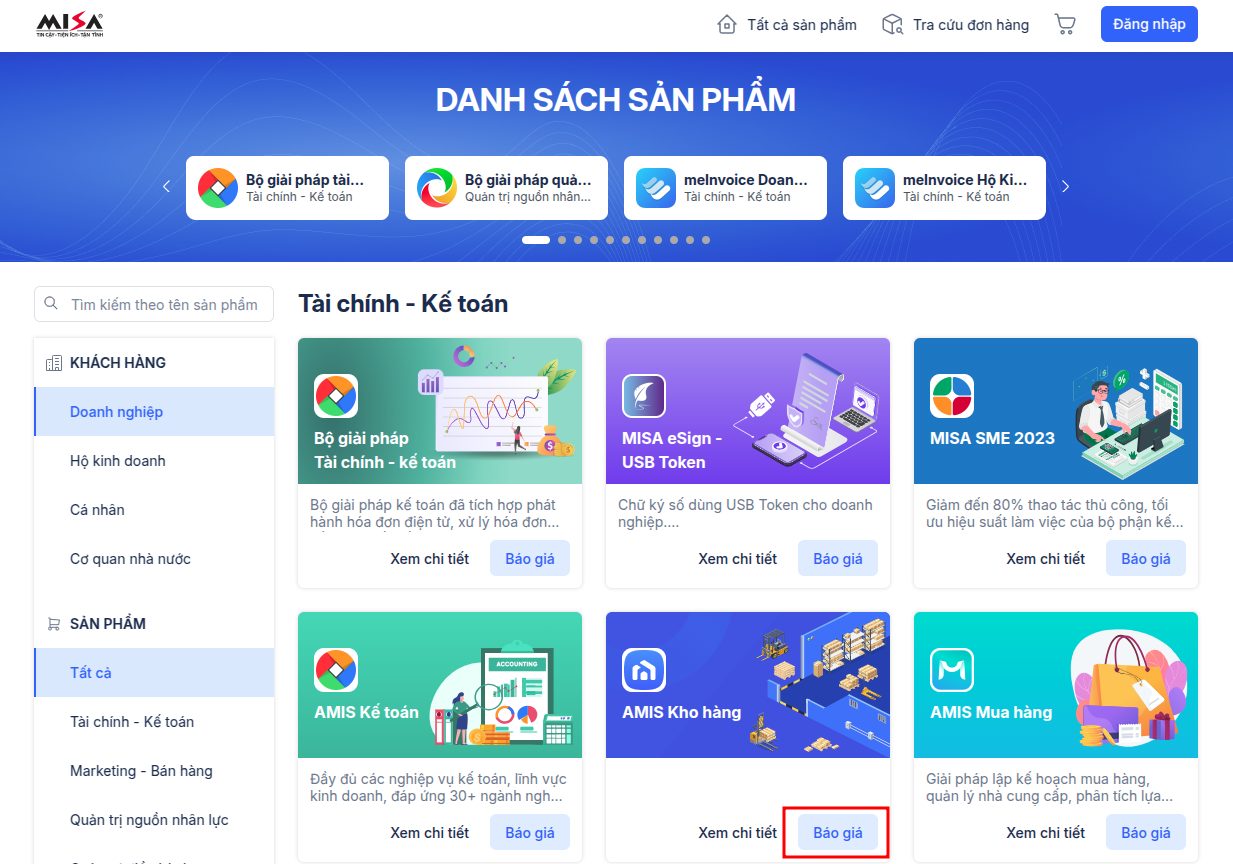
Task: Click the Bộ giải pháp Tài chính card icon
Action: tap(336, 396)
